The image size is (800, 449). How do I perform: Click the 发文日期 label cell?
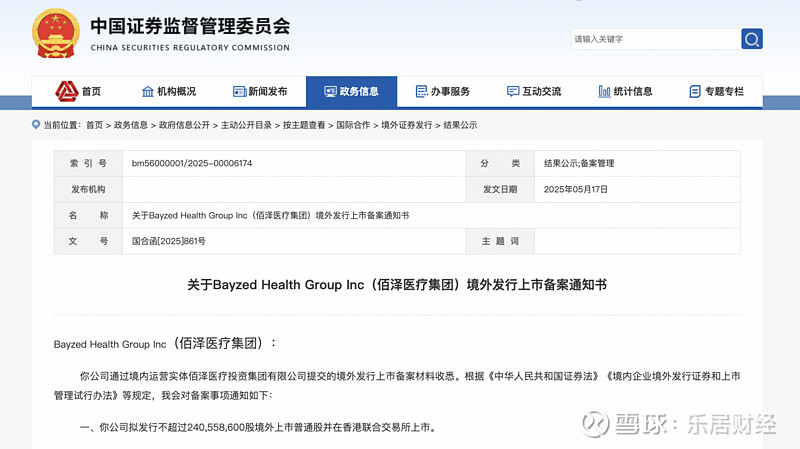click(x=500, y=189)
